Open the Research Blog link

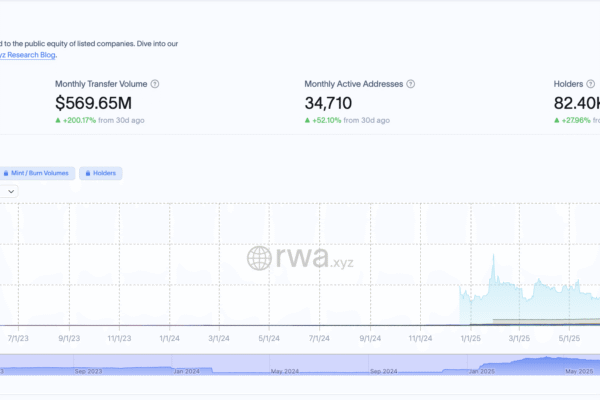[28, 55]
